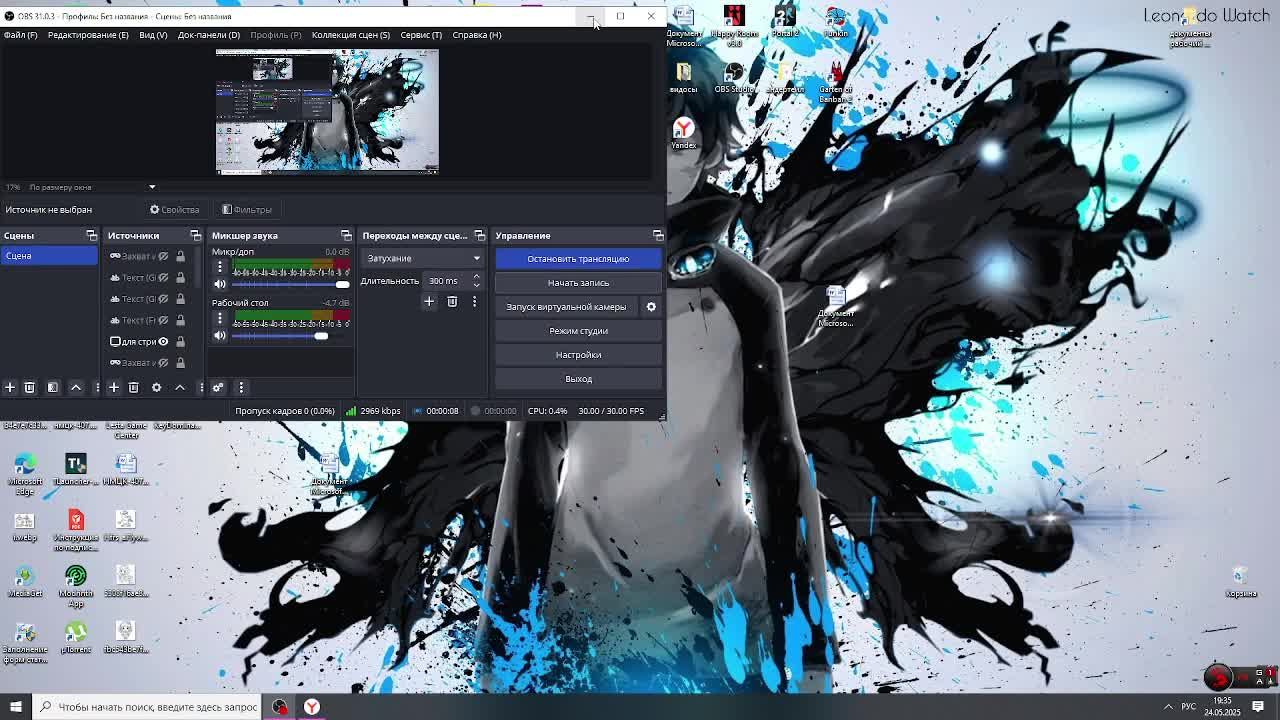This screenshot has width=1280, height=720.
Task: Open Scenes toolbar overflow three dots
Action: click(97, 387)
